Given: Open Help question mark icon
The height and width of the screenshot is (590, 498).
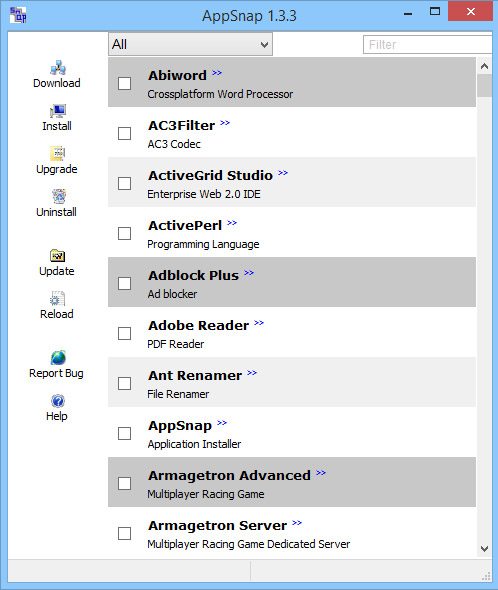Looking at the screenshot, I should click(58, 401).
